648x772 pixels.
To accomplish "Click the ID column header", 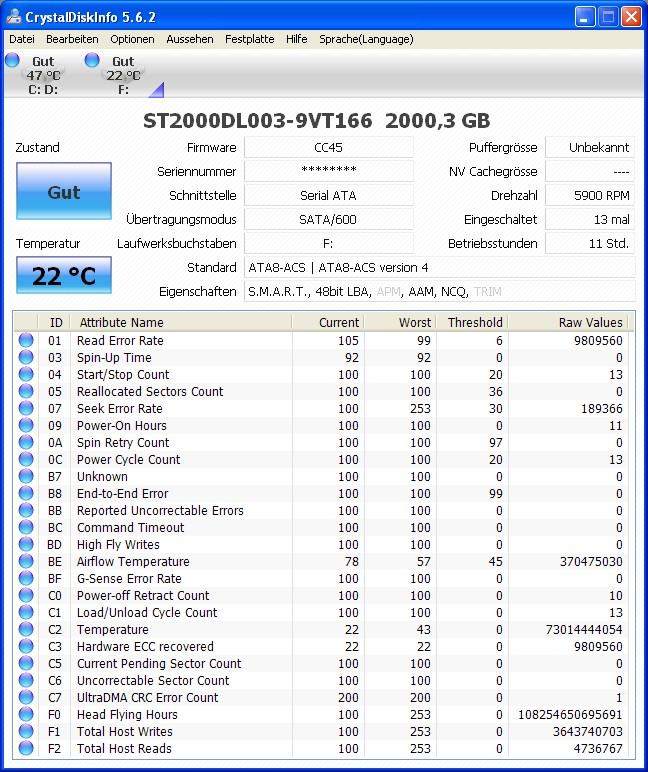I will 54,322.
